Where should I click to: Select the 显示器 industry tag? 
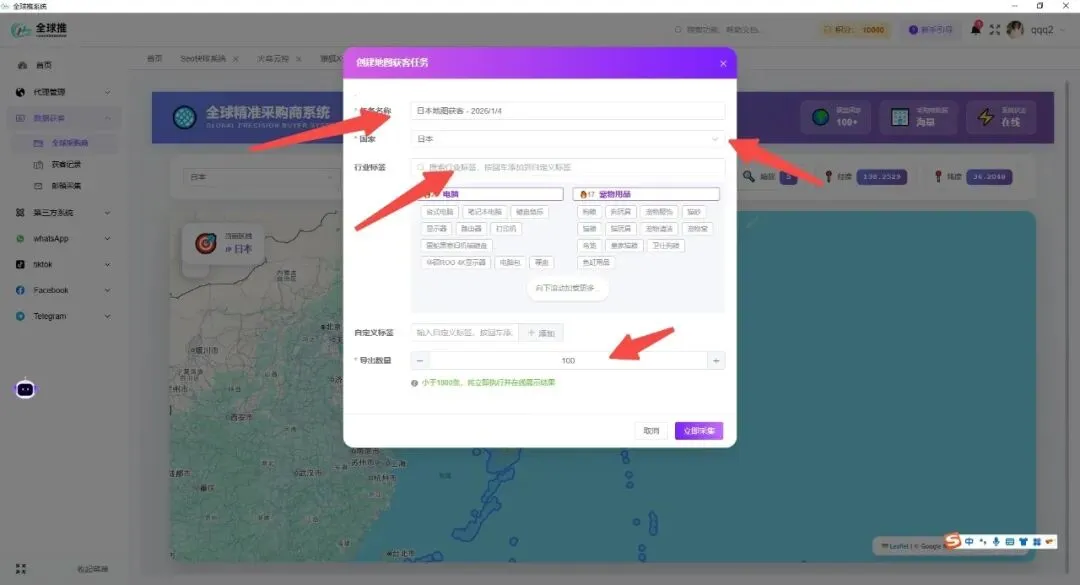tap(436, 228)
